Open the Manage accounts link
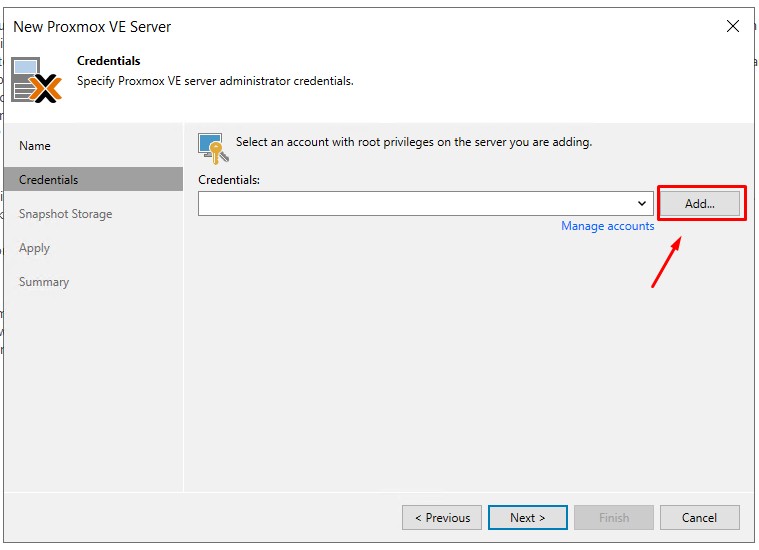The width and height of the screenshot is (759, 550). pos(607,226)
